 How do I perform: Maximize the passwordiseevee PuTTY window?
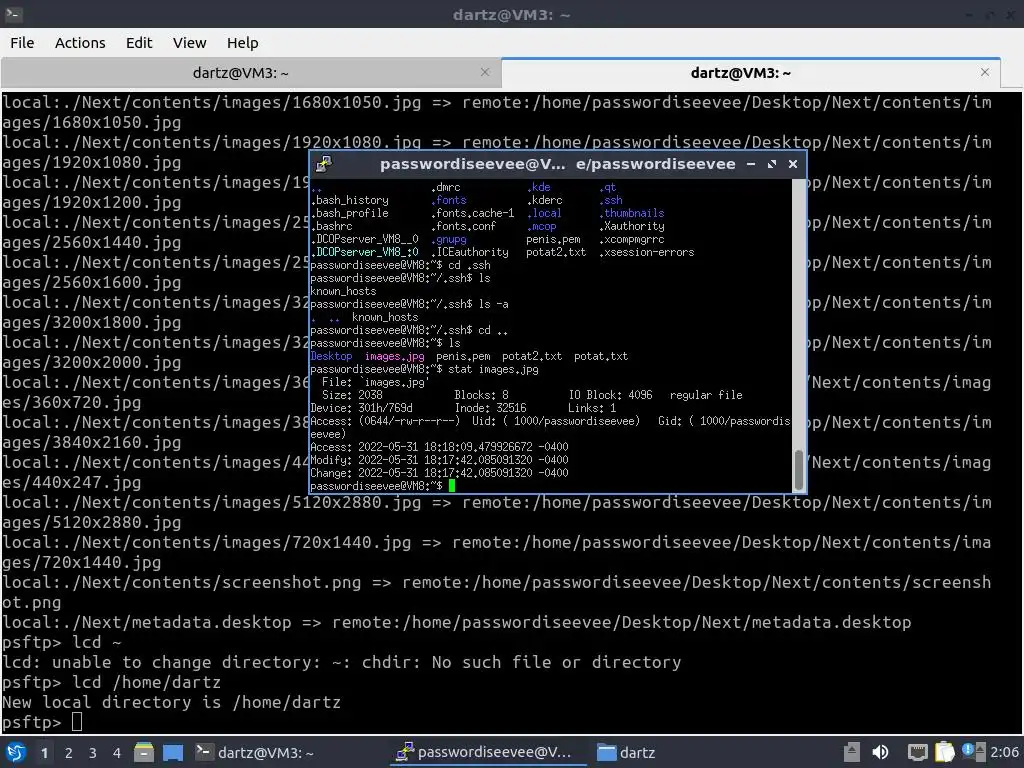pyautogui.click(x=772, y=165)
